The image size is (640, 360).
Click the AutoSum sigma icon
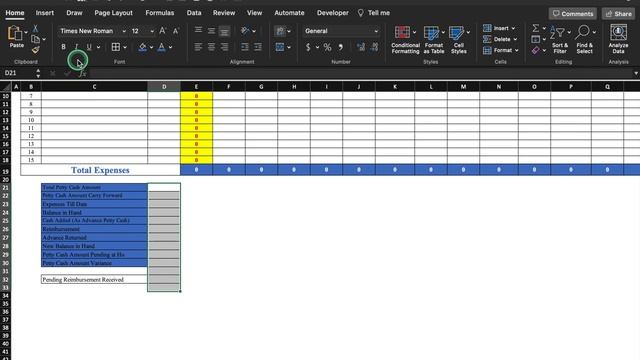pos(536,28)
